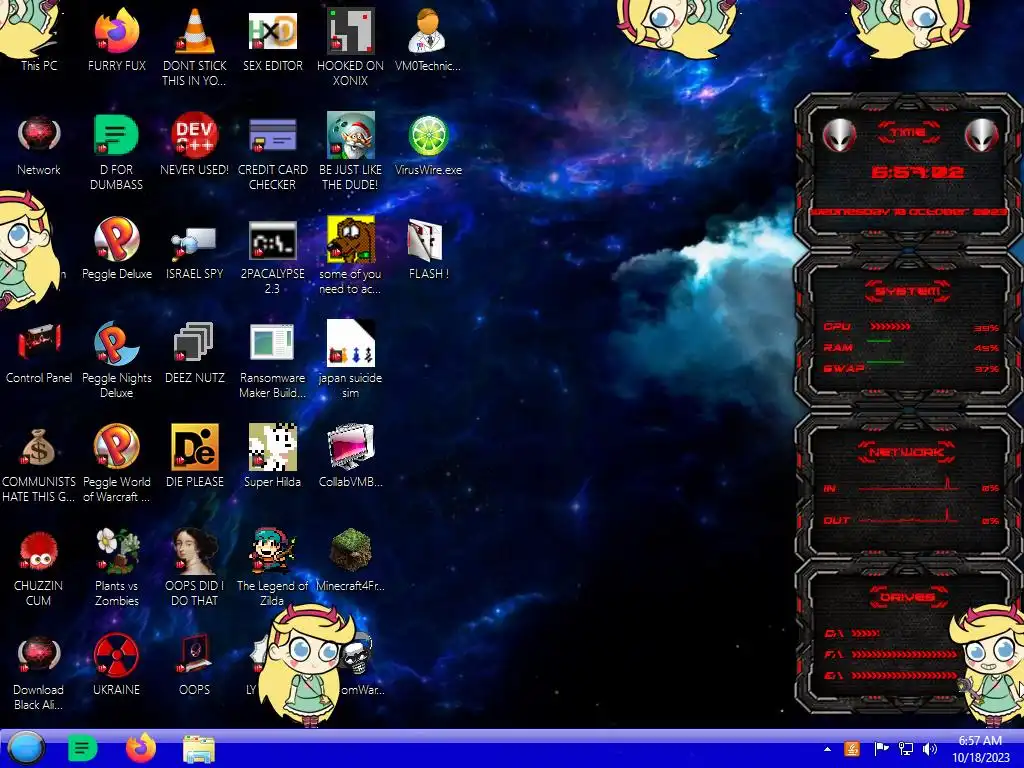Open the Action Center flag icon
Image resolution: width=1024 pixels, height=768 pixels.
point(880,749)
